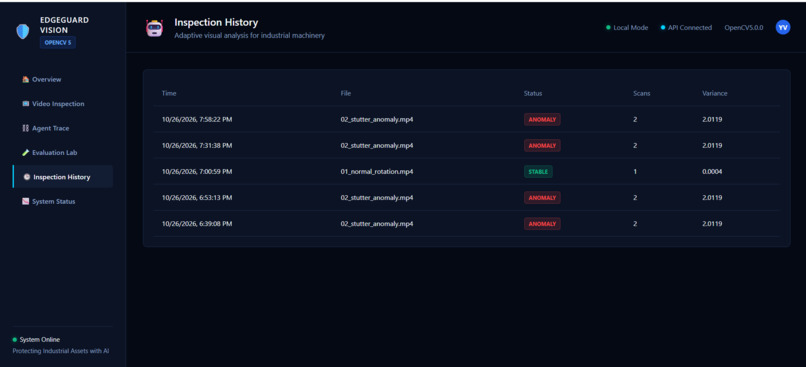Click the EdgeGuard shield logo icon
The image size is (806, 367).
click(x=23, y=32)
